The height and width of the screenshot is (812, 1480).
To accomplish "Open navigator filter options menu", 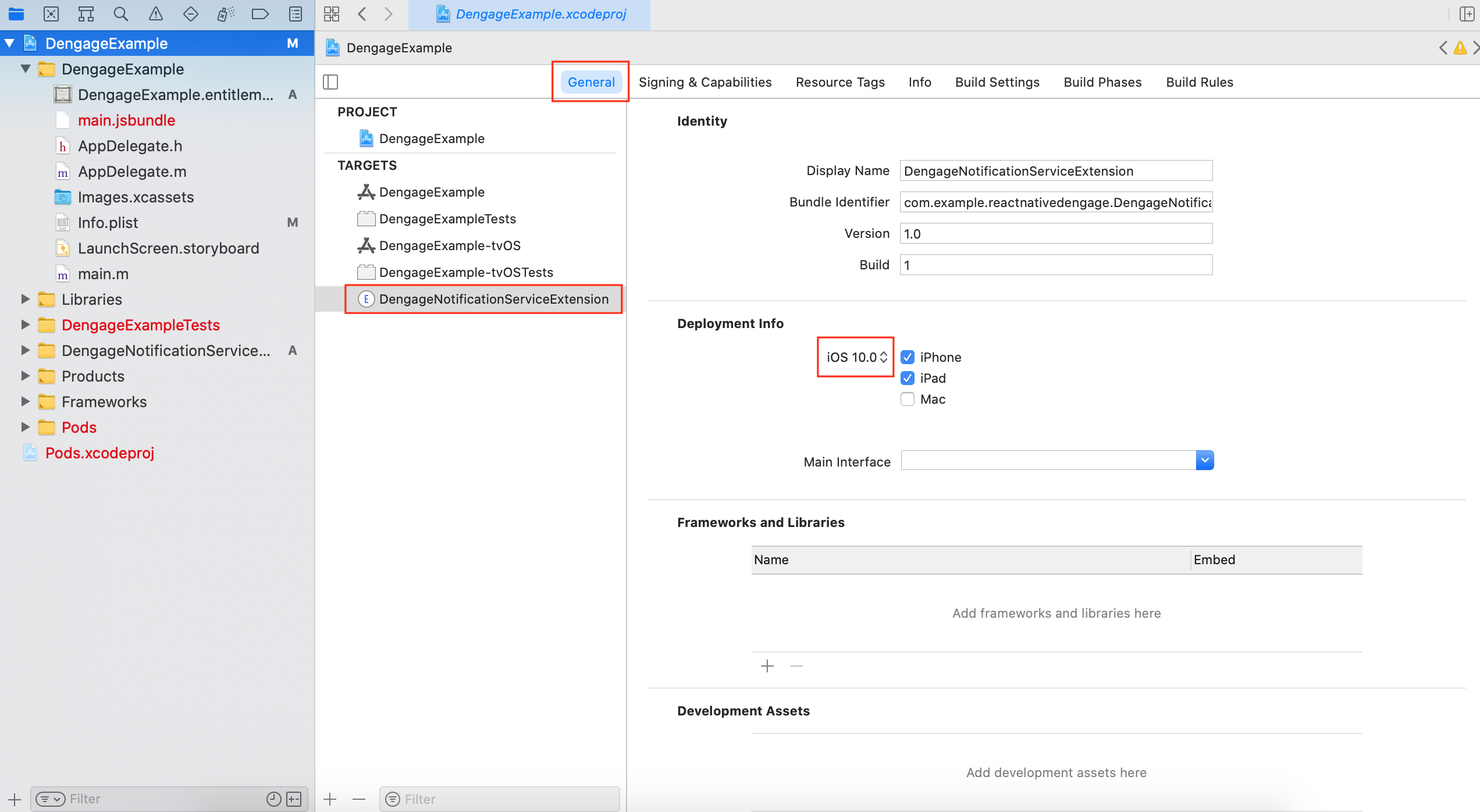I will pos(50,799).
